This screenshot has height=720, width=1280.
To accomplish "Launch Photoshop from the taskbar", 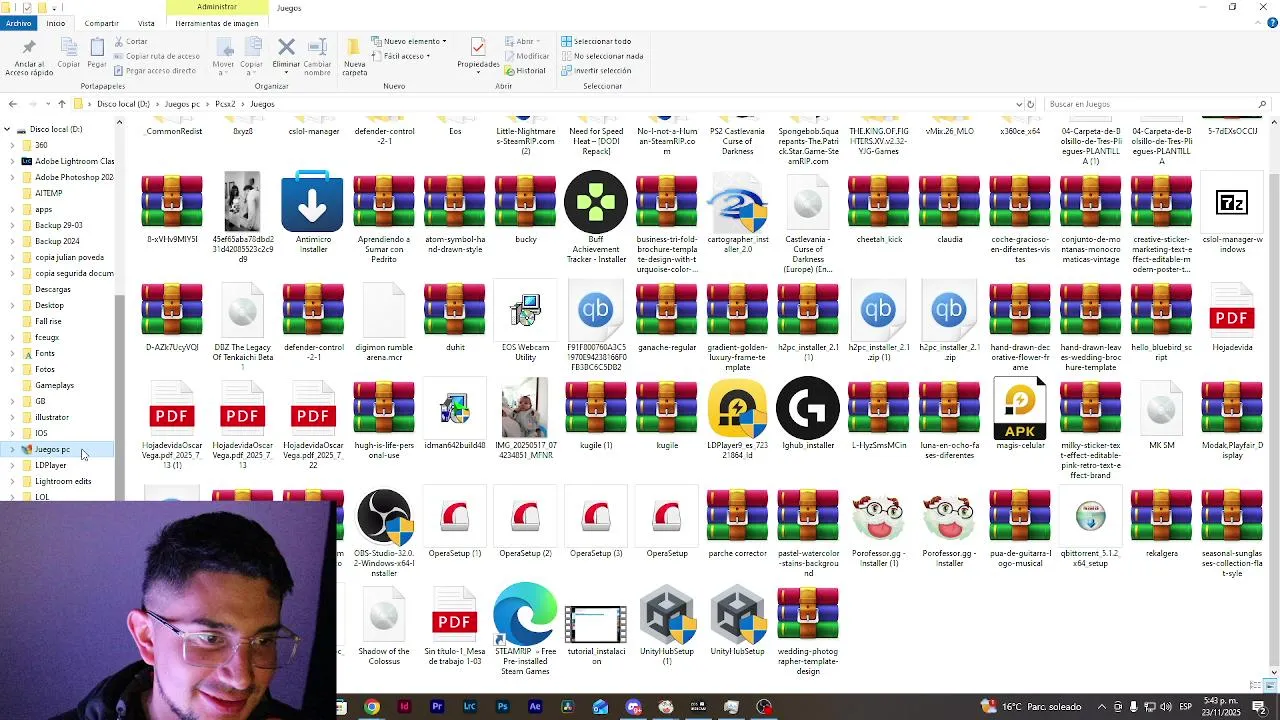I will [x=502, y=707].
